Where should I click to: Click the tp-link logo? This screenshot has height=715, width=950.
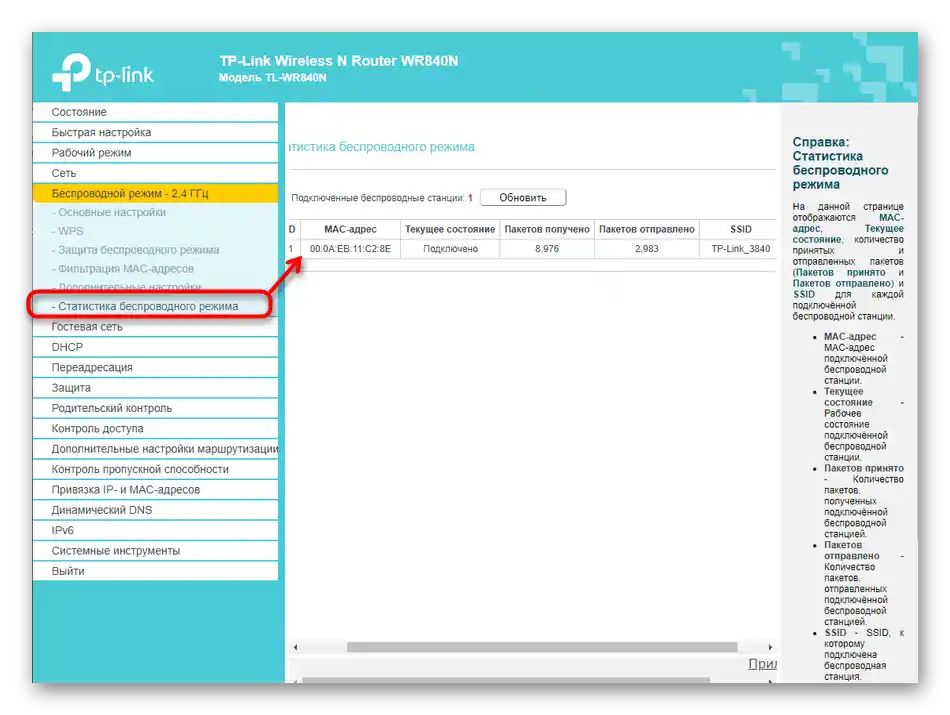(x=103, y=73)
